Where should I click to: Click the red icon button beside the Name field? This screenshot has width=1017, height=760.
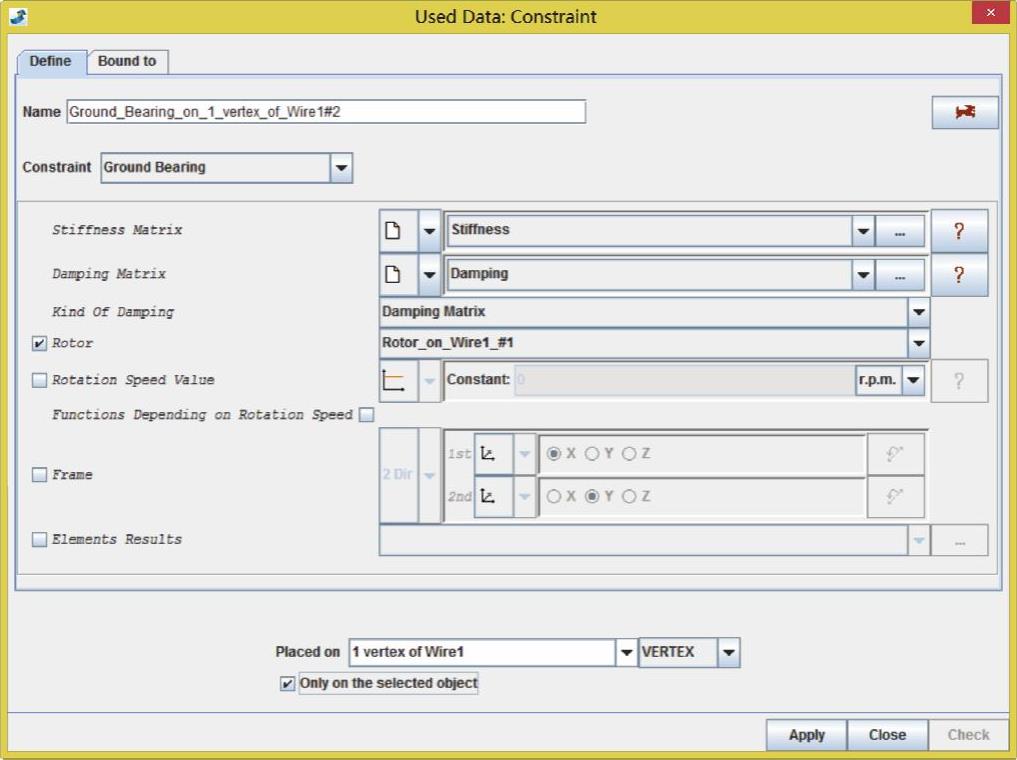(x=964, y=112)
